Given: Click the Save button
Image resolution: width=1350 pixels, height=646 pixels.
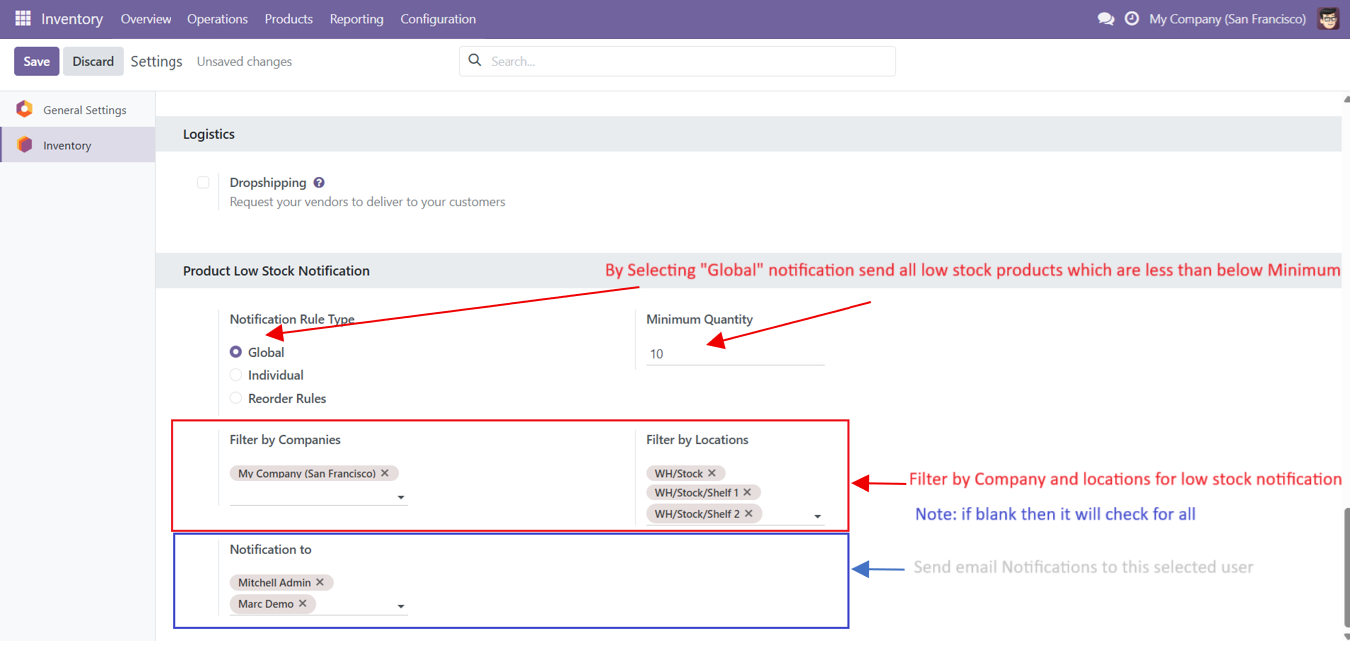Looking at the screenshot, I should 37,61.
